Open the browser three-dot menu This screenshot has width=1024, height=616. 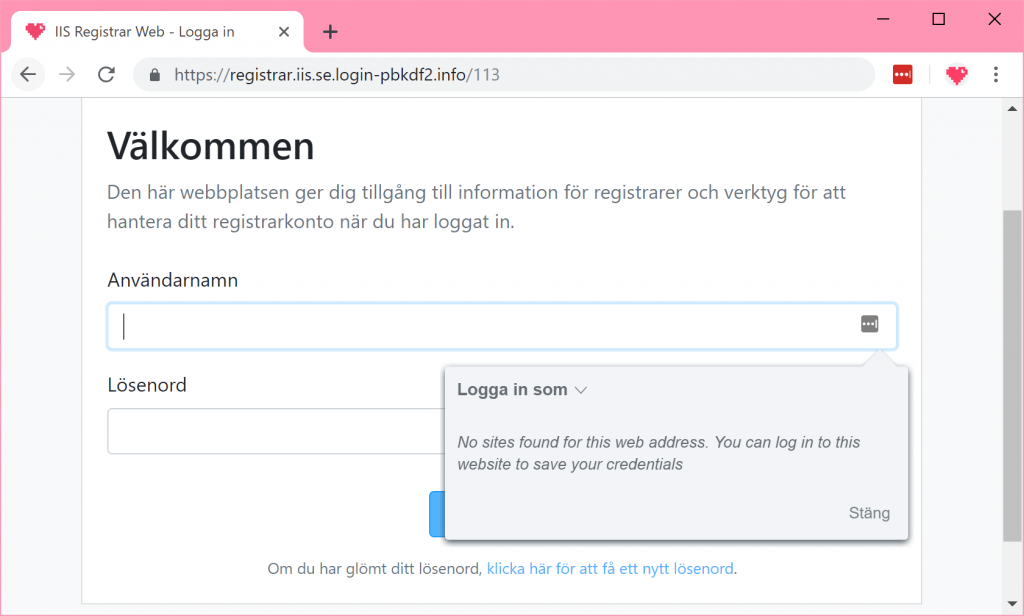coord(996,74)
